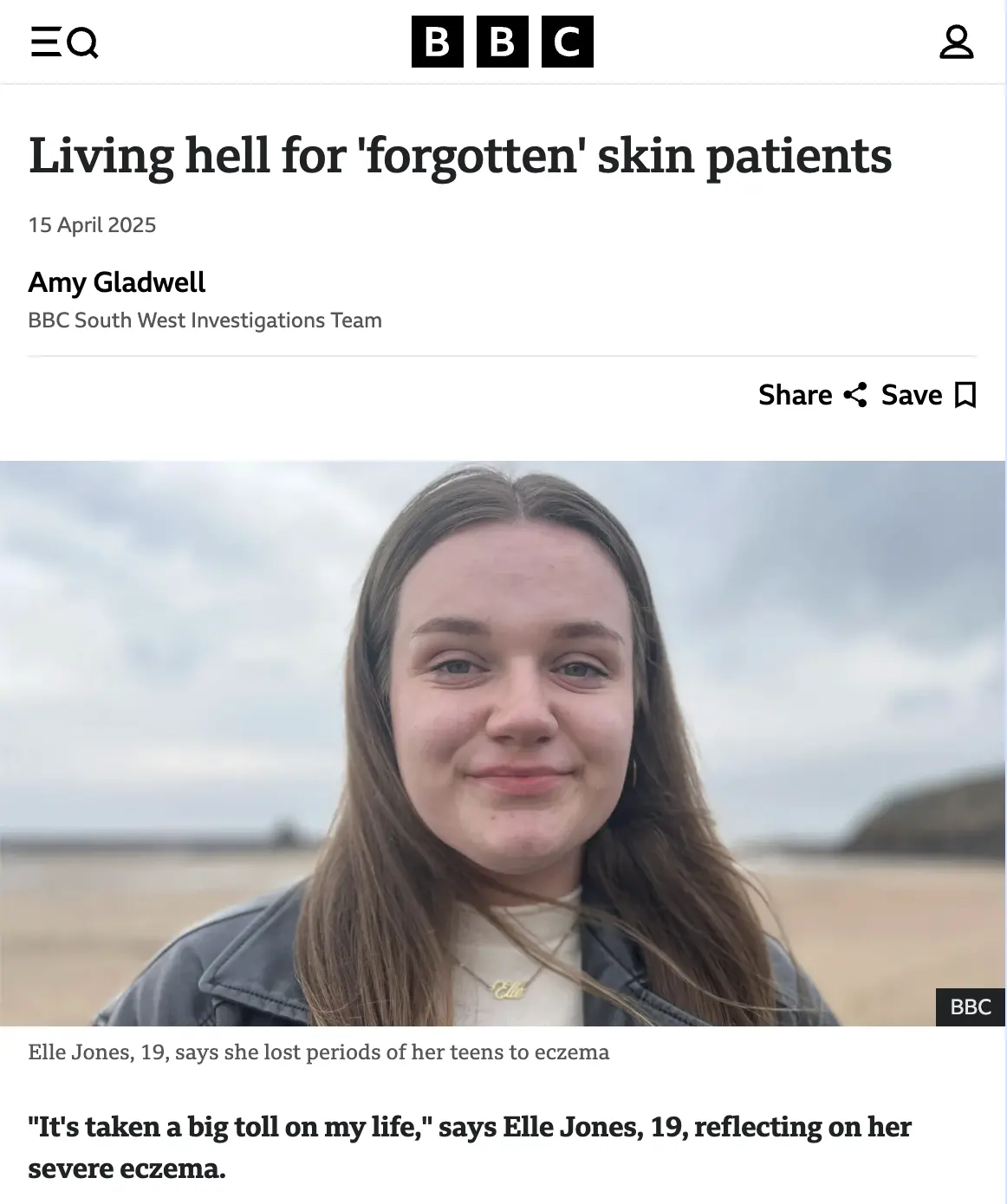
Task: Open the photo of Elle Jones
Action: click(x=503, y=743)
